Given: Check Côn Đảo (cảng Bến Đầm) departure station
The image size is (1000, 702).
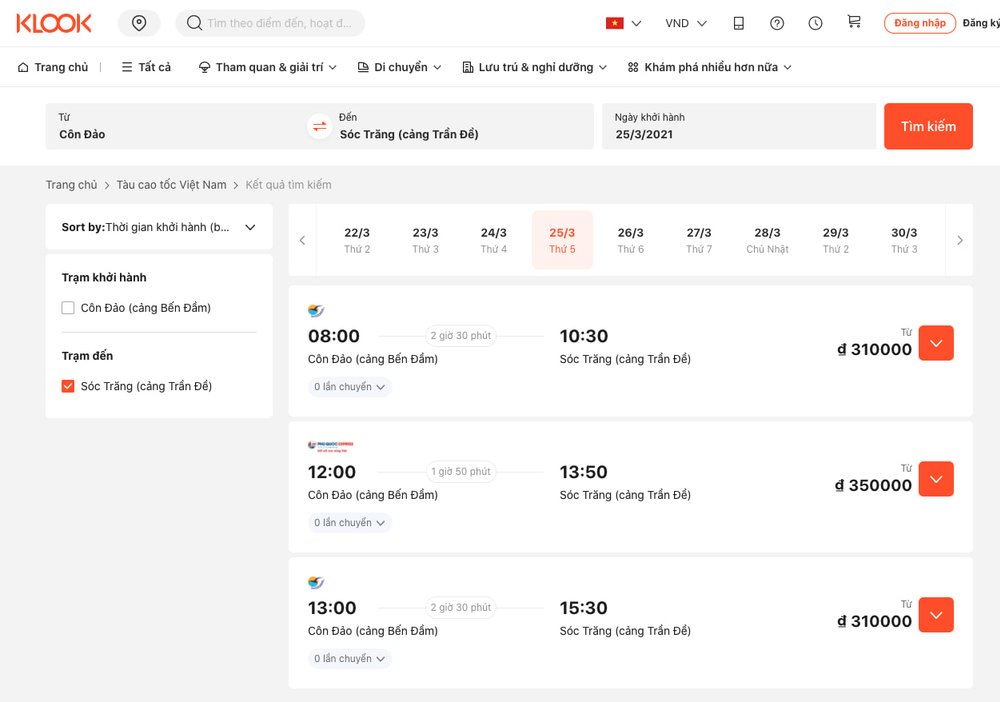Looking at the screenshot, I should [x=68, y=308].
